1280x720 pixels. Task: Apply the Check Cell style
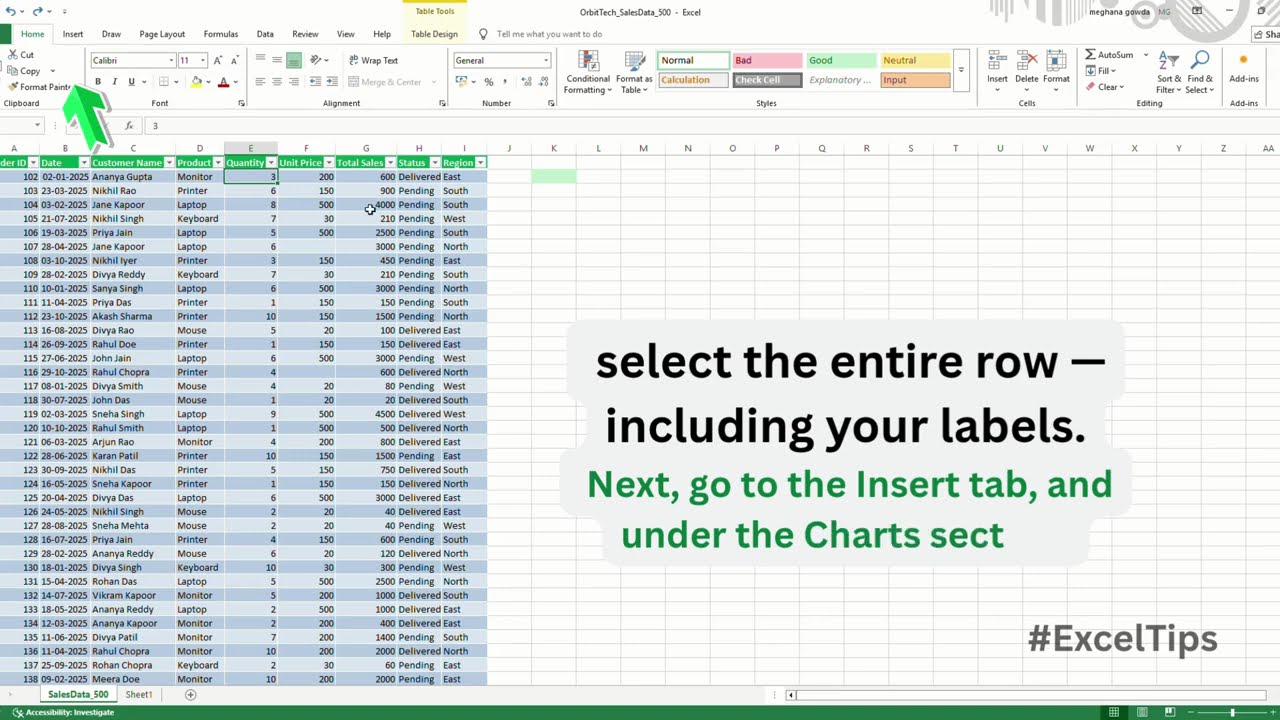point(767,80)
